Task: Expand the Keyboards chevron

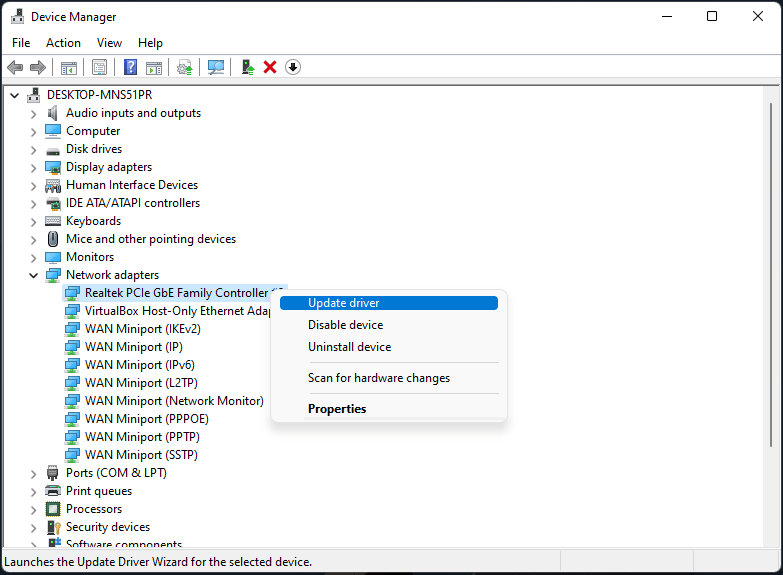Action: (x=33, y=222)
